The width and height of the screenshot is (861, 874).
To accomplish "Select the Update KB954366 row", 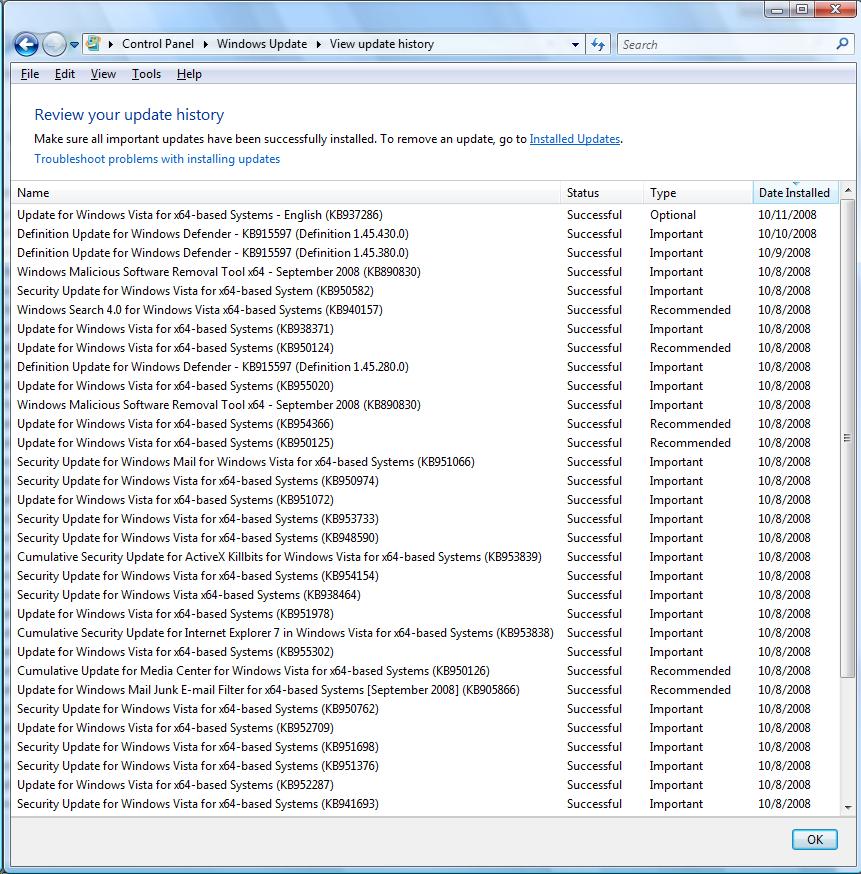I will (x=425, y=424).
